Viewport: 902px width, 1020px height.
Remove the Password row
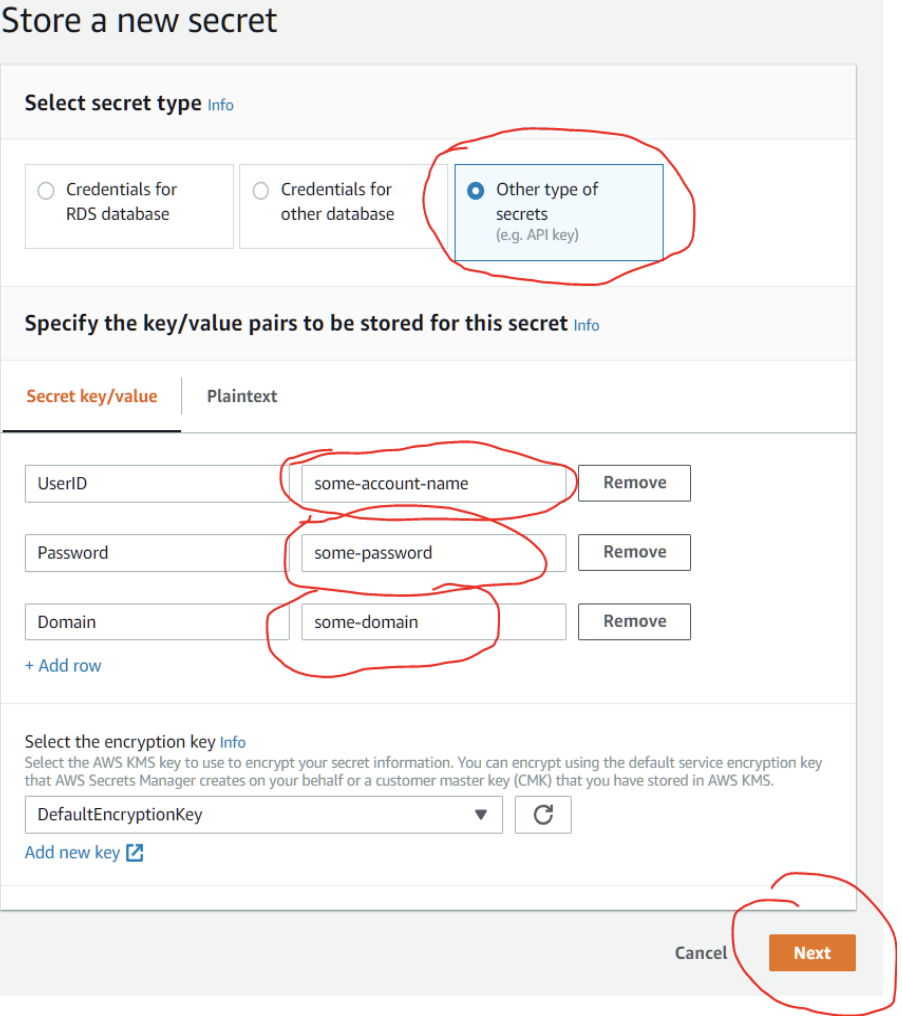635,552
